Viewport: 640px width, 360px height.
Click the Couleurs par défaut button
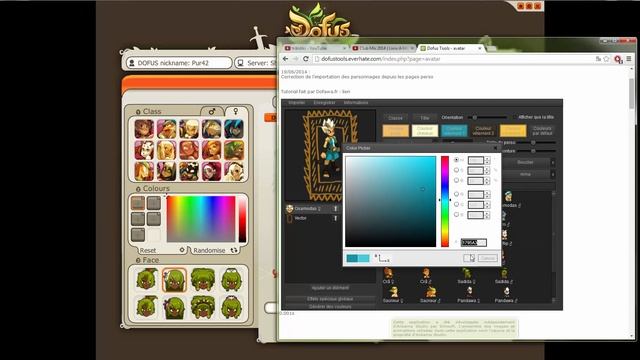tap(542, 131)
